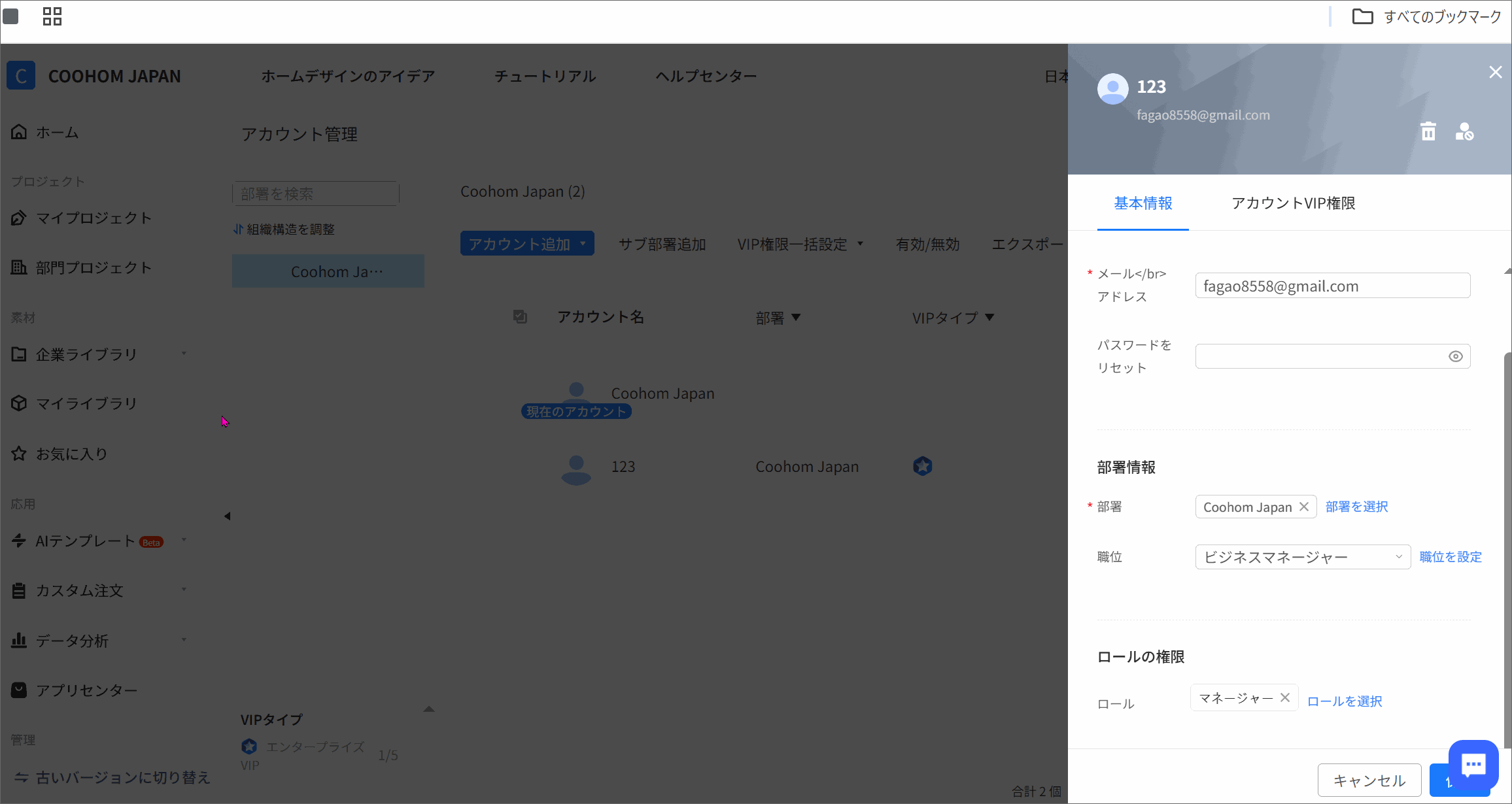This screenshot has height=804, width=1512.
Task: Open データ分析 in sidebar
Action: pyautogui.click(x=60, y=641)
